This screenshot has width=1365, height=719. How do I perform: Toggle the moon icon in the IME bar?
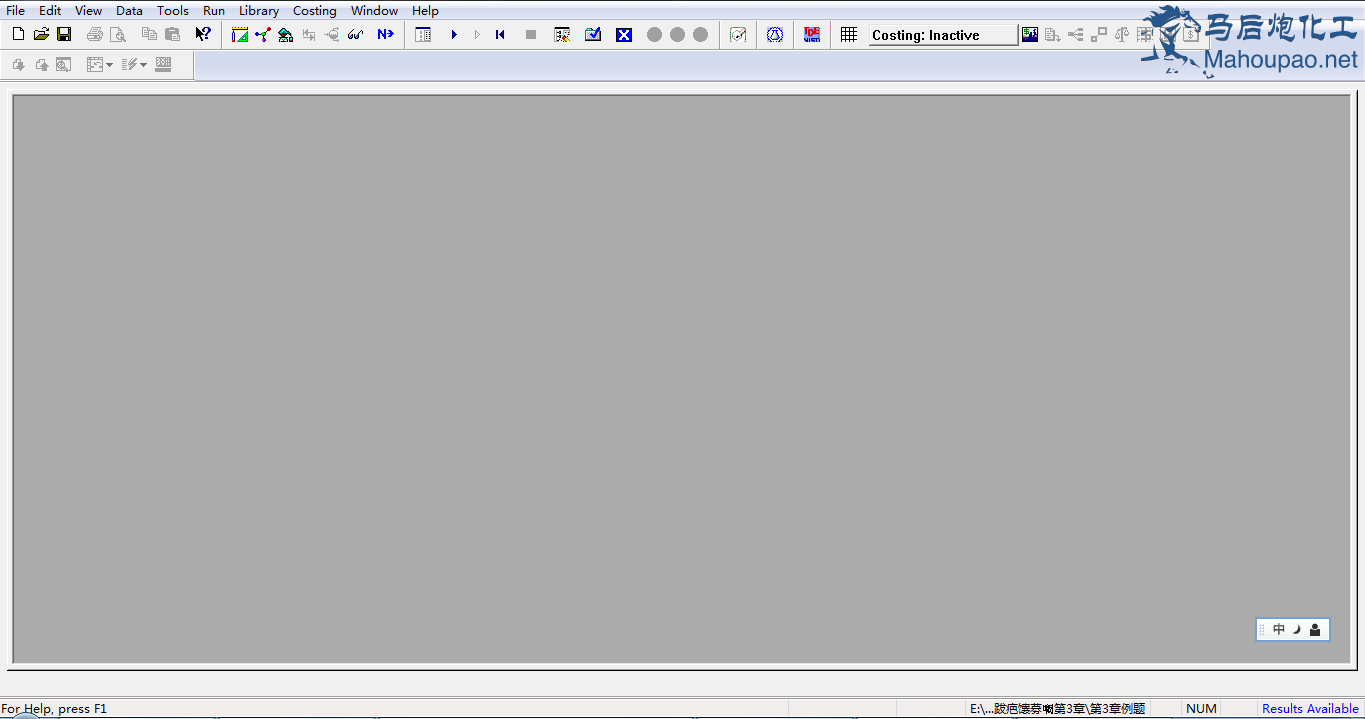[x=1296, y=630]
